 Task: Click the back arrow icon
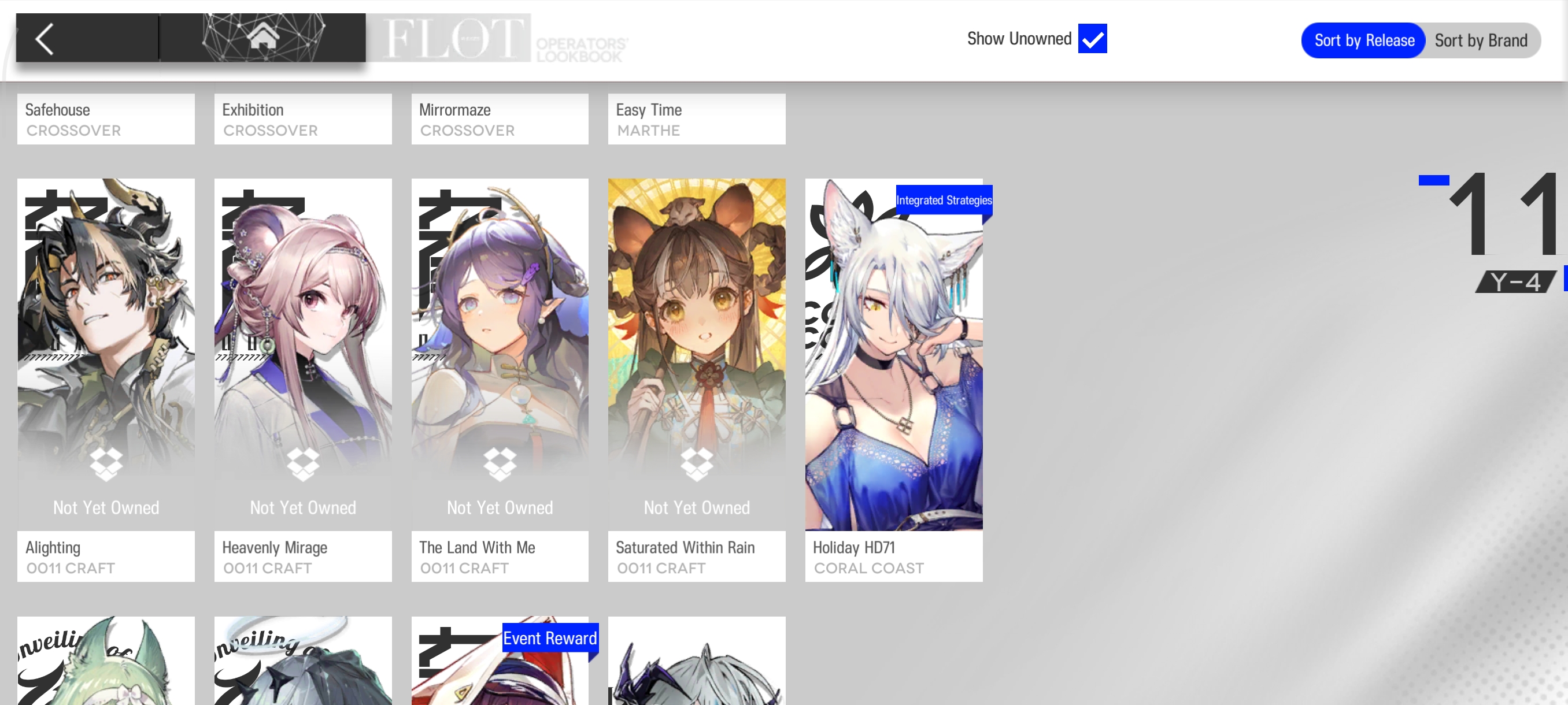click(x=45, y=39)
